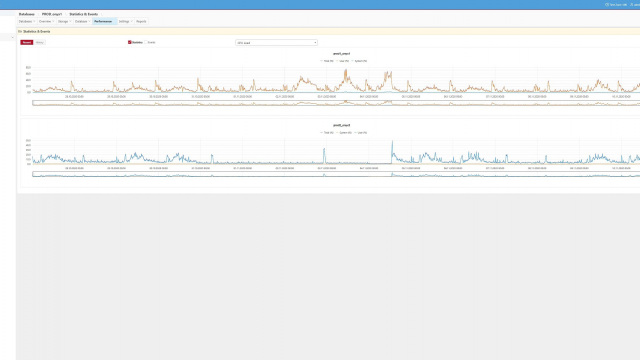The width and height of the screenshot is (640, 360).
Task: Click the red Recent button
Action: point(27,42)
